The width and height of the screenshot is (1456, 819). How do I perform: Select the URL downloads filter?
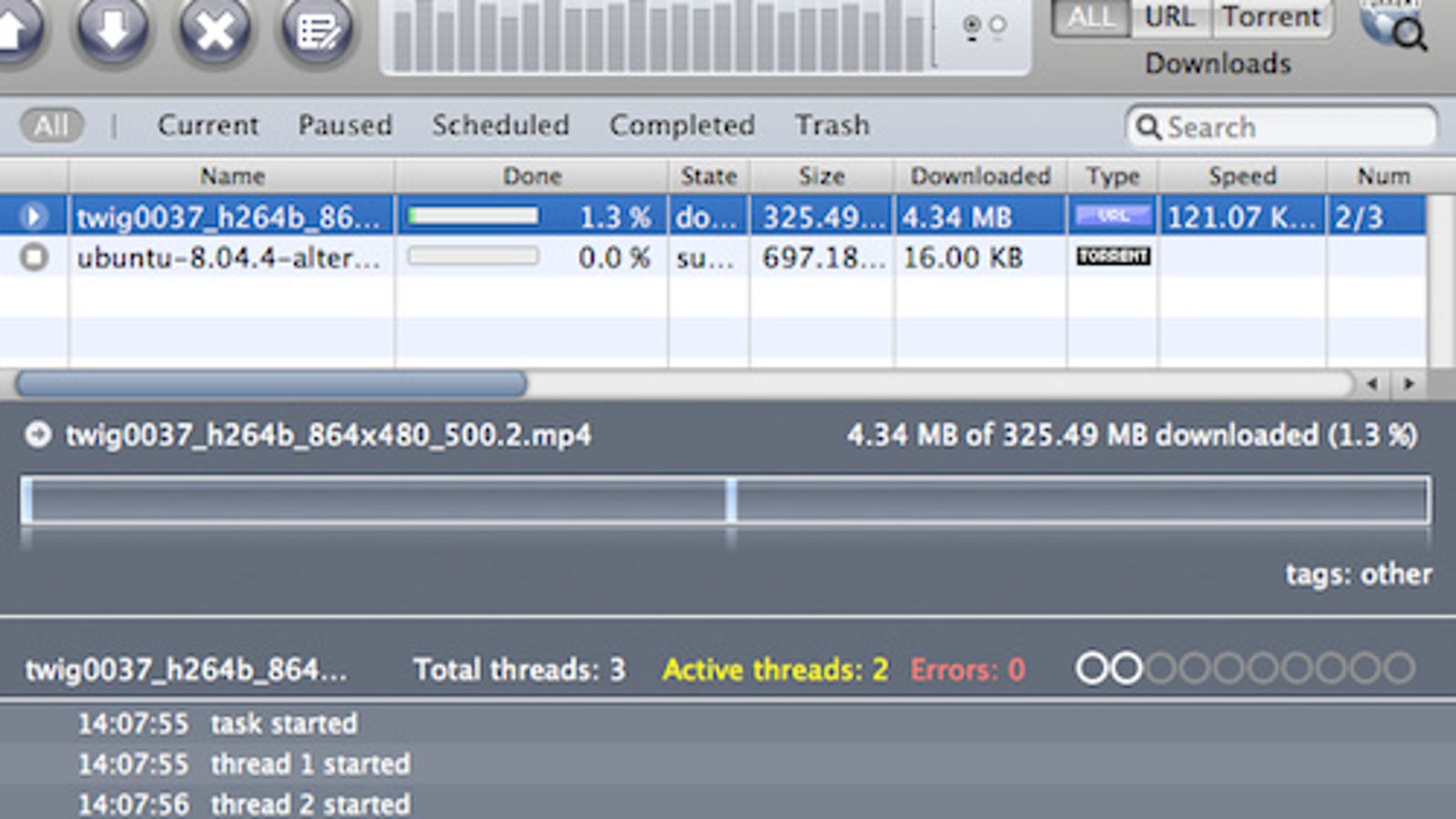point(1170,17)
